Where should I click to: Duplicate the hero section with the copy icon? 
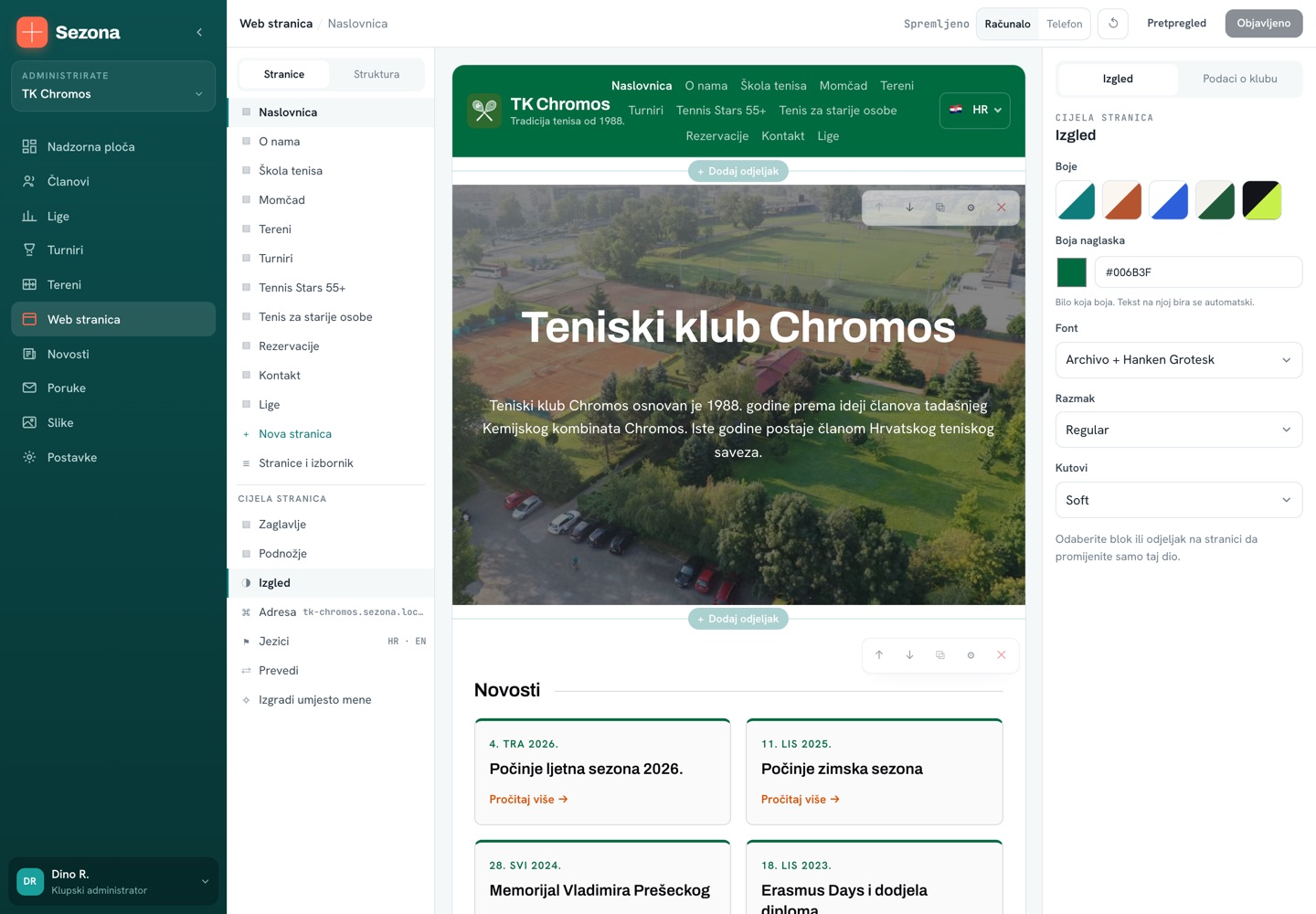coord(939,207)
